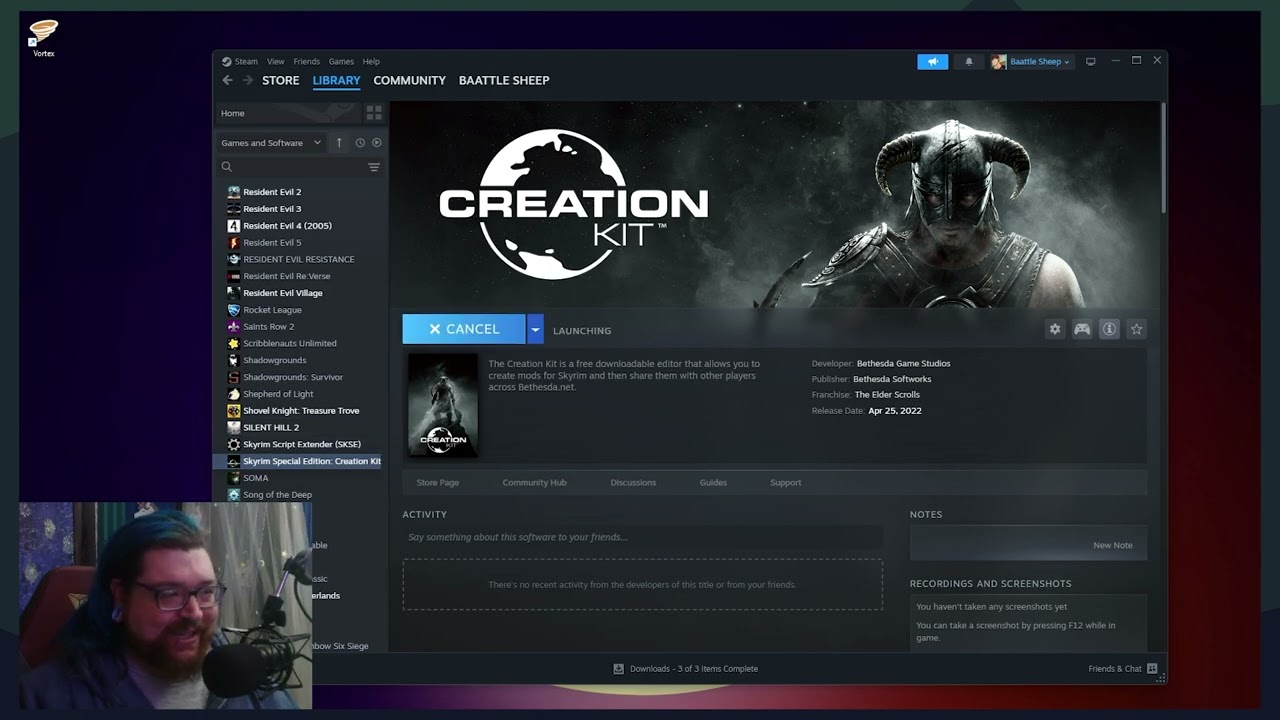Open the Vortex desktop shortcut

coord(43,37)
